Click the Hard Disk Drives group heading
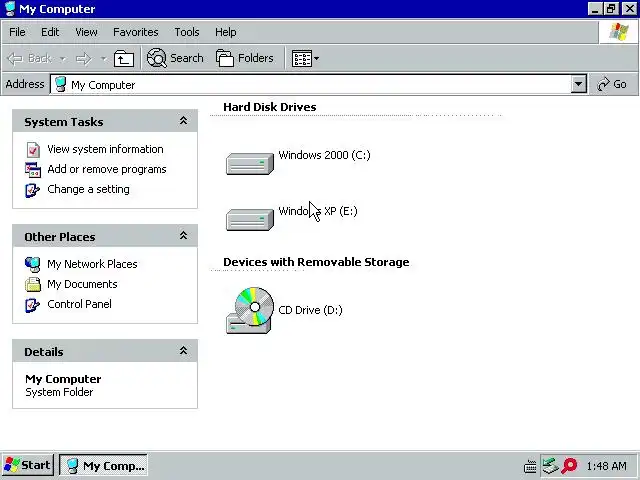640x480 pixels. (x=270, y=107)
